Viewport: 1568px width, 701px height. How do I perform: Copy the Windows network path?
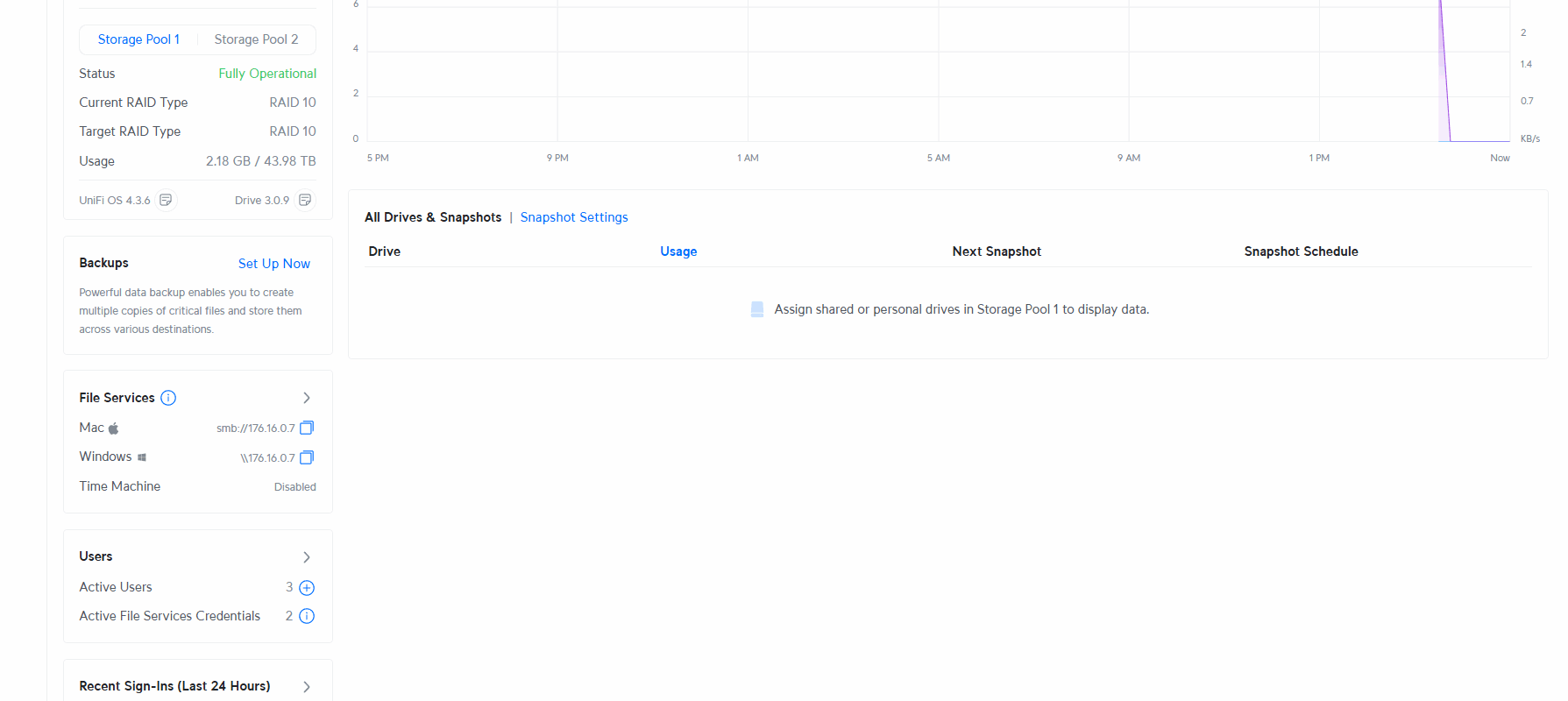tap(307, 457)
